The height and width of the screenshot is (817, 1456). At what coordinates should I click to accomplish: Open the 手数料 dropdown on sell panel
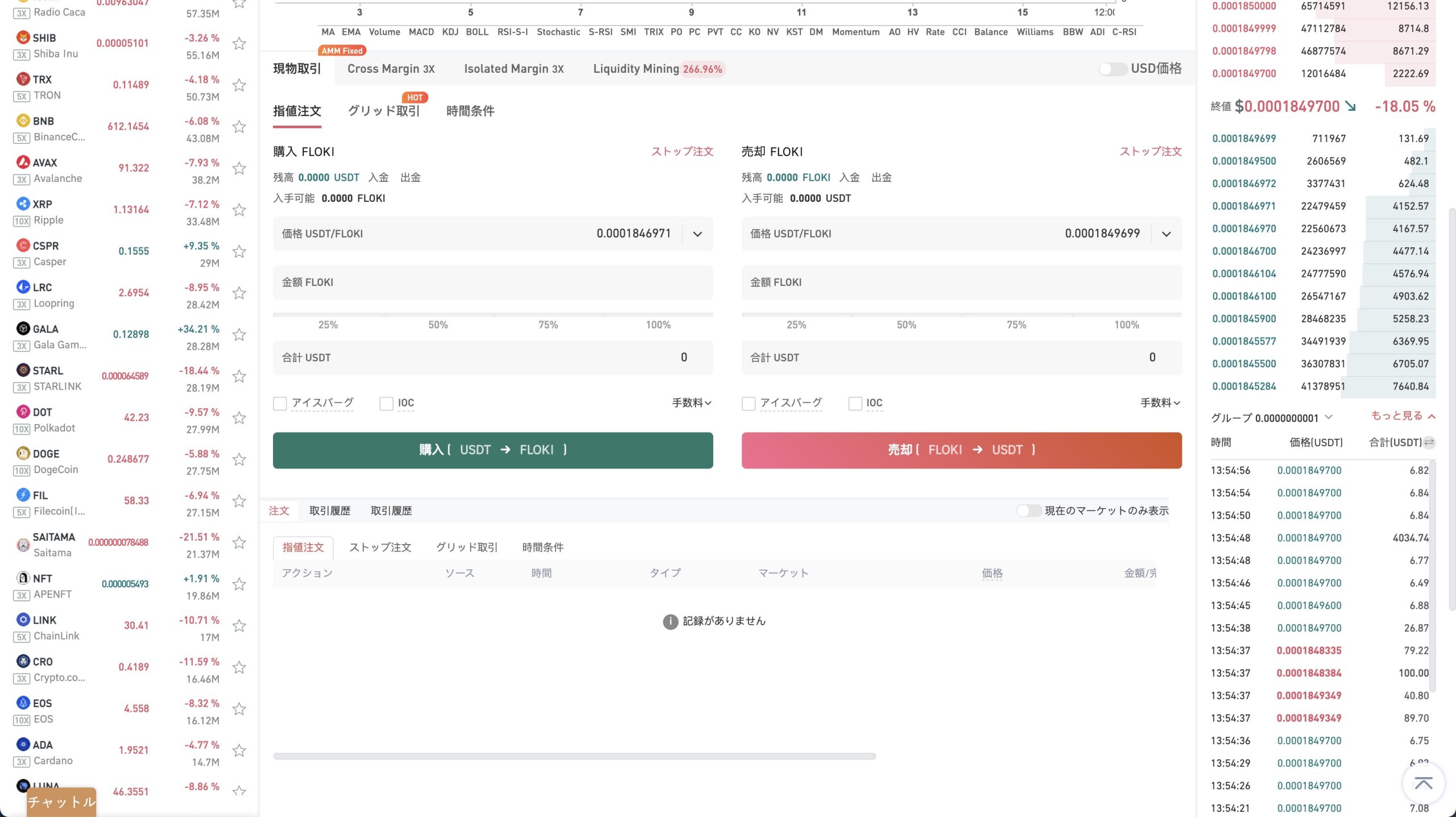pos(1159,403)
